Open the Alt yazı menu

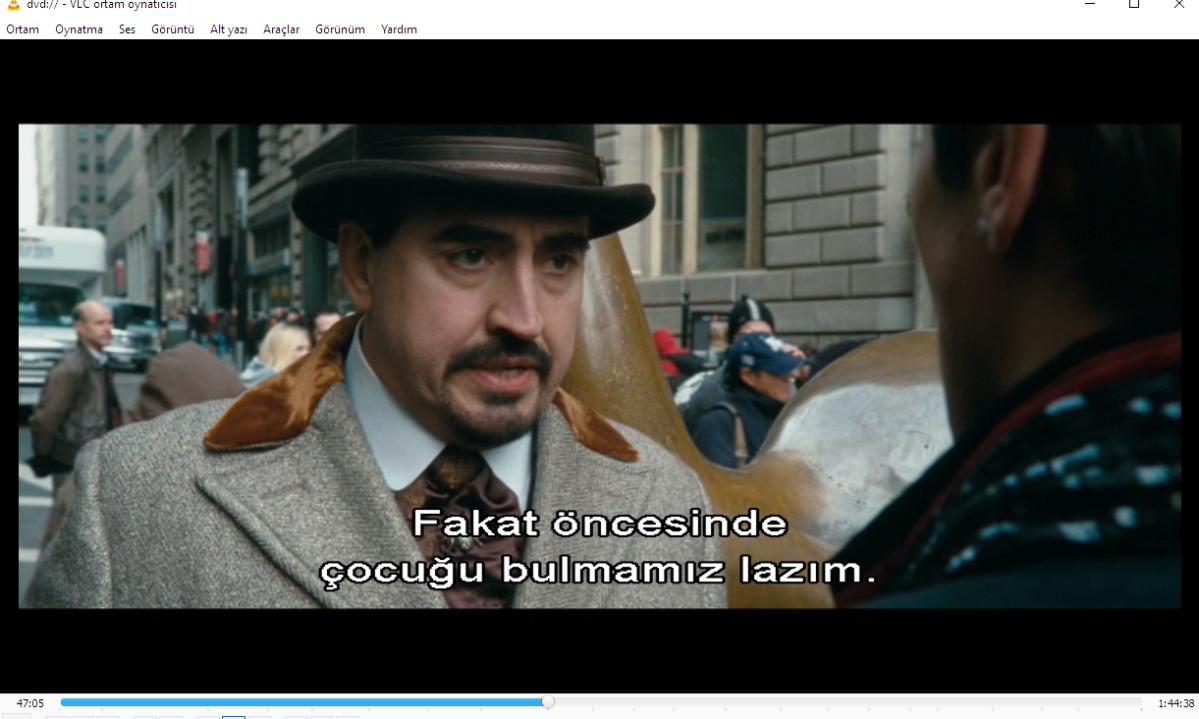229,29
